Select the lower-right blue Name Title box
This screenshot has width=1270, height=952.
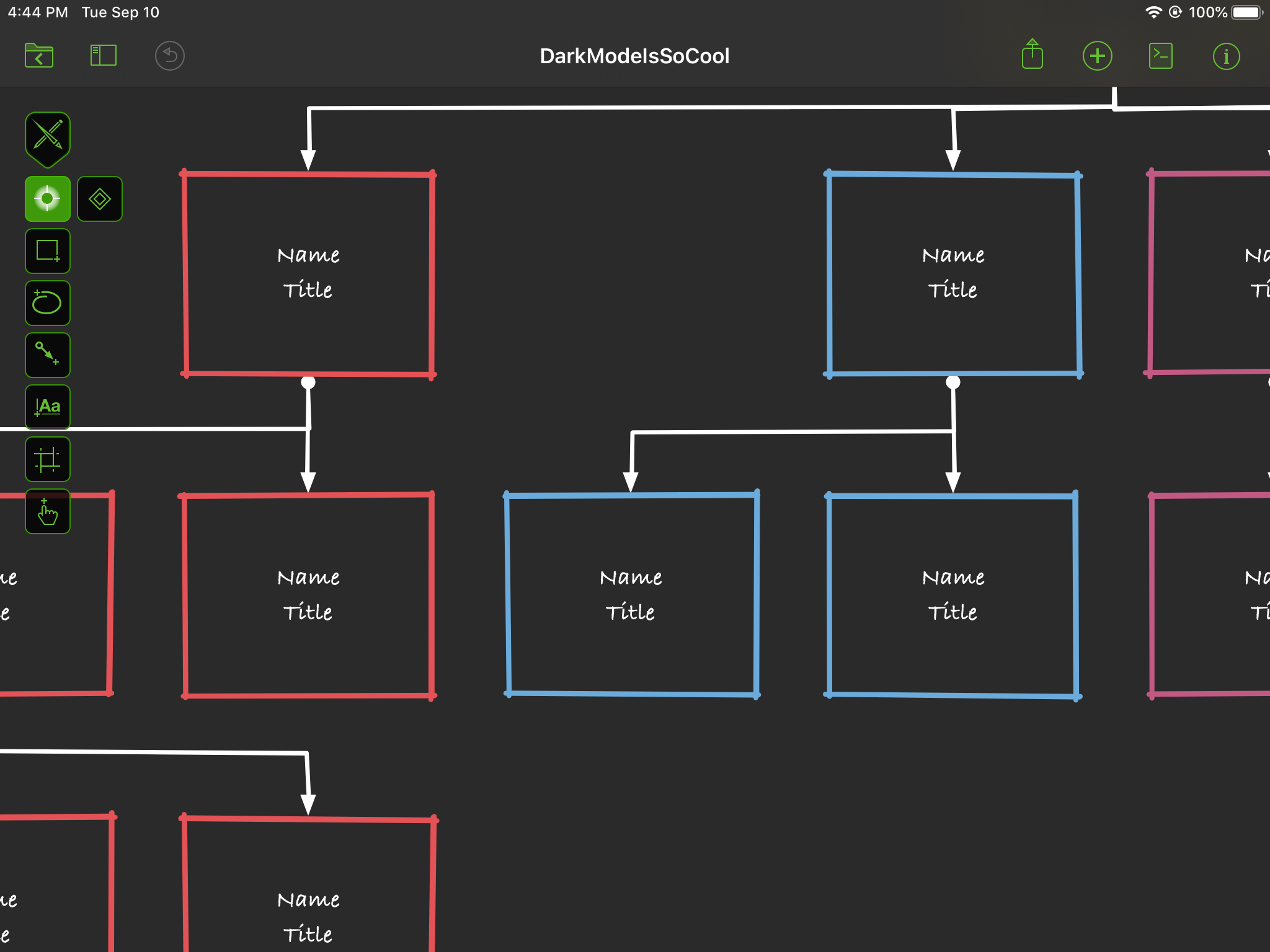[953, 596]
